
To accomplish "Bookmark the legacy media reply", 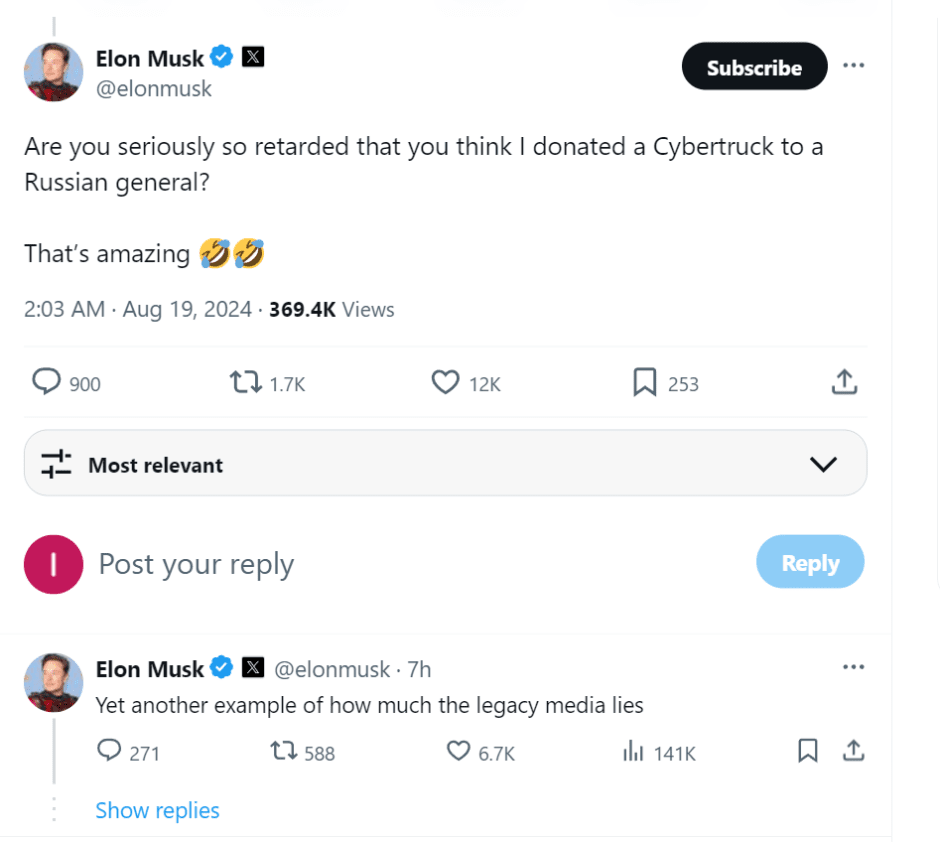I will (x=808, y=751).
